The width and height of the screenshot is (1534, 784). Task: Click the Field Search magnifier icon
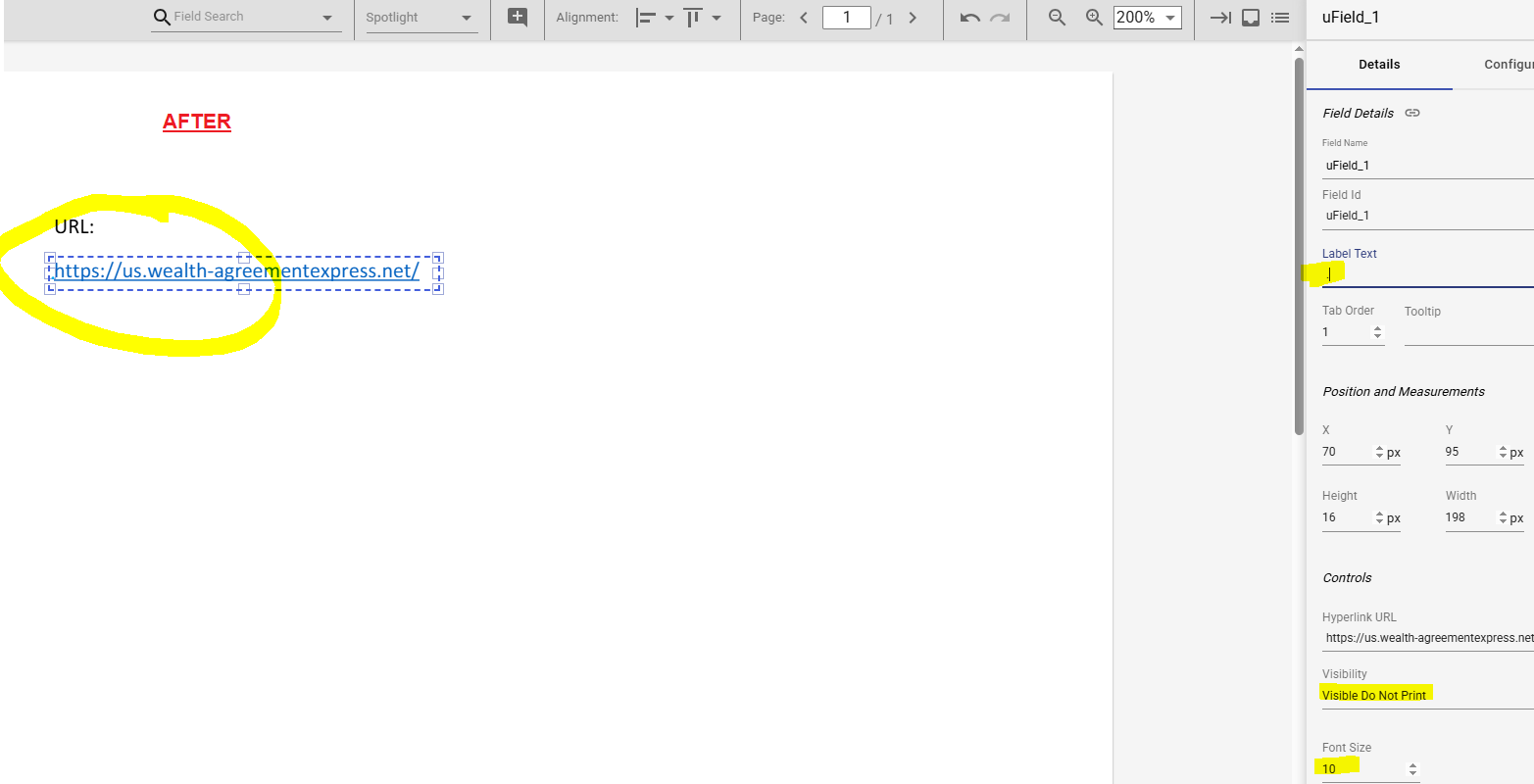(162, 17)
